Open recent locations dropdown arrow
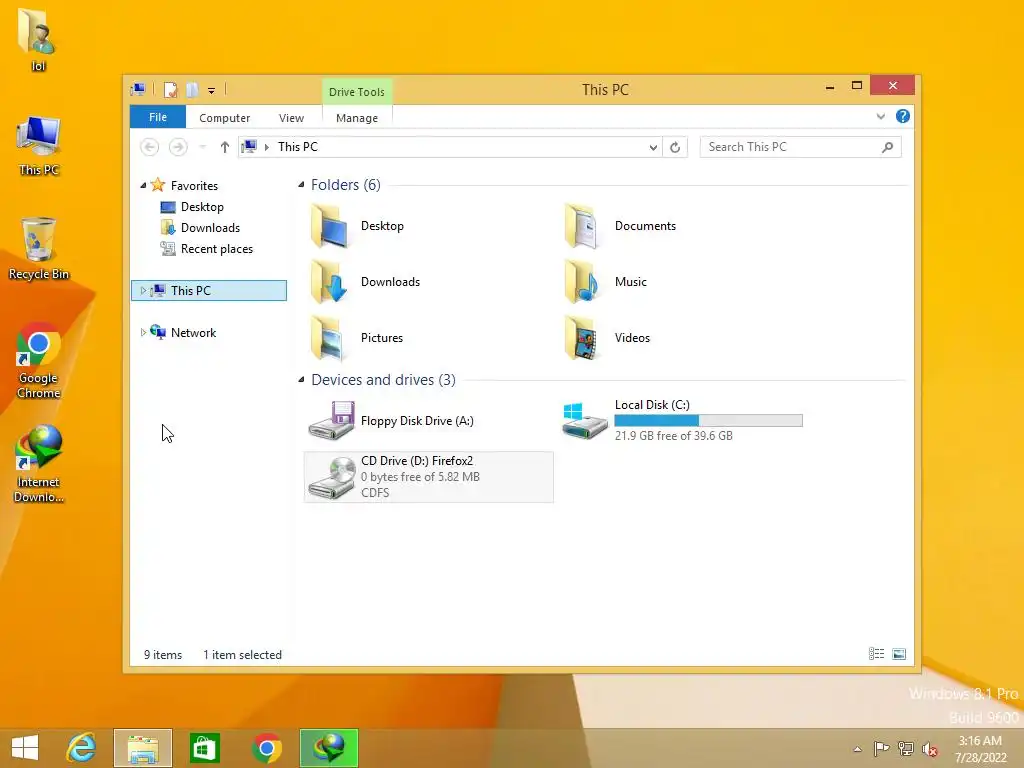 click(x=202, y=147)
